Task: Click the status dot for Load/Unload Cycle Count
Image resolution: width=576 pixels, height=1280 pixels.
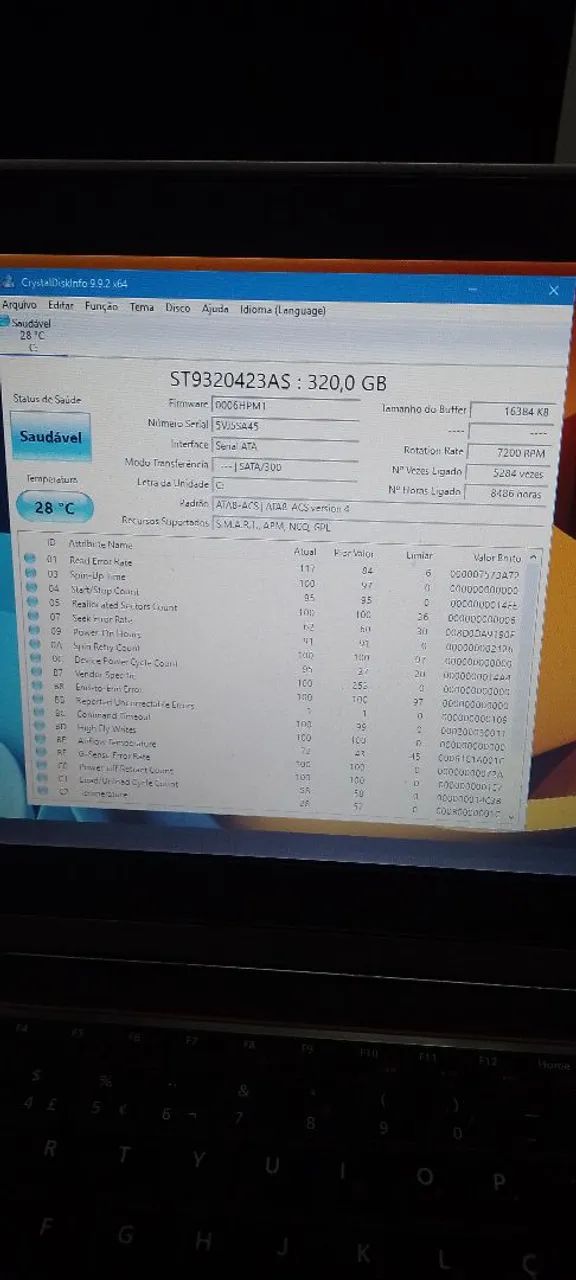Action: 43,780
